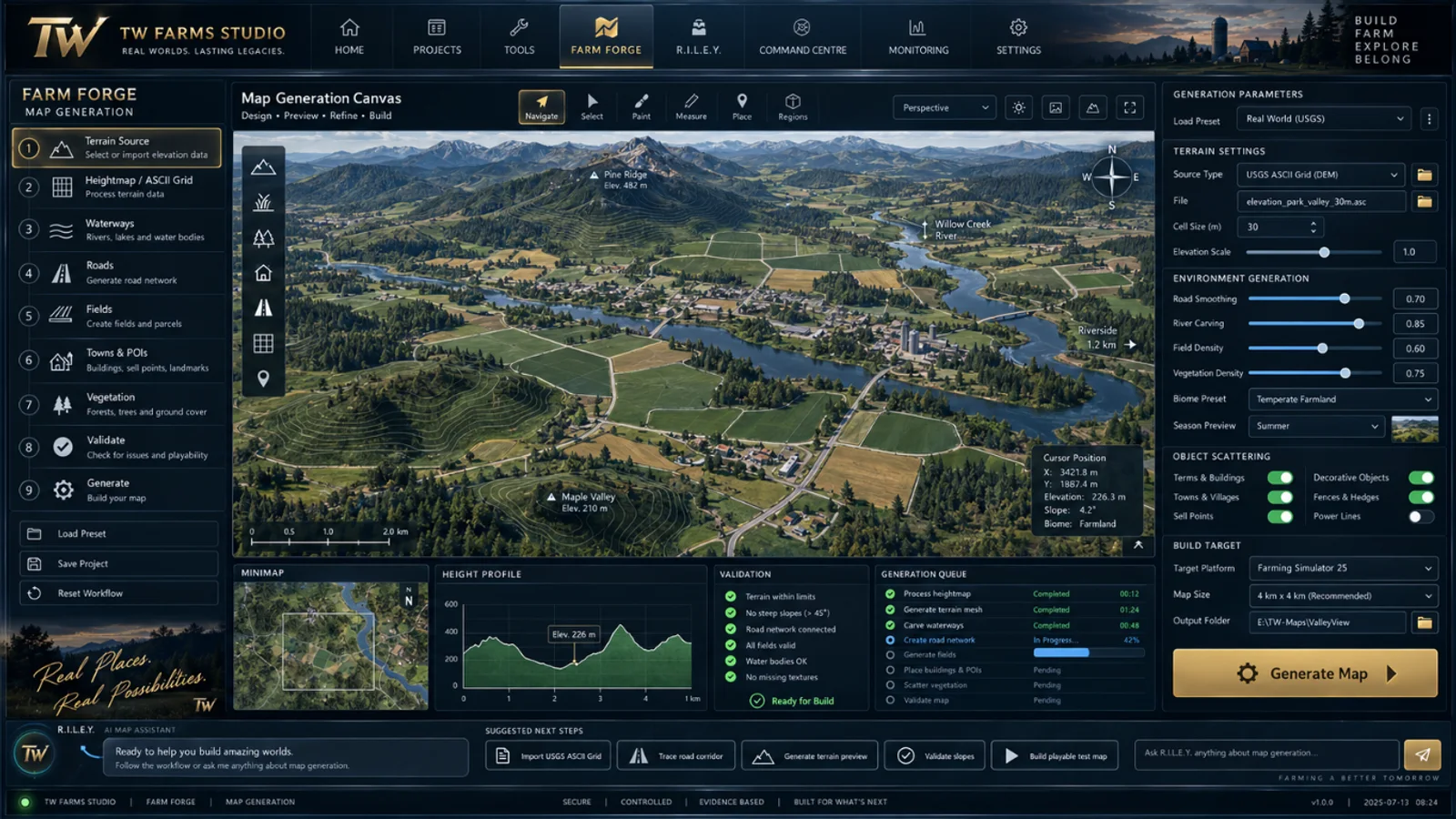Toggle Towns & Villages switch
The image size is (1456, 819).
(x=1280, y=497)
